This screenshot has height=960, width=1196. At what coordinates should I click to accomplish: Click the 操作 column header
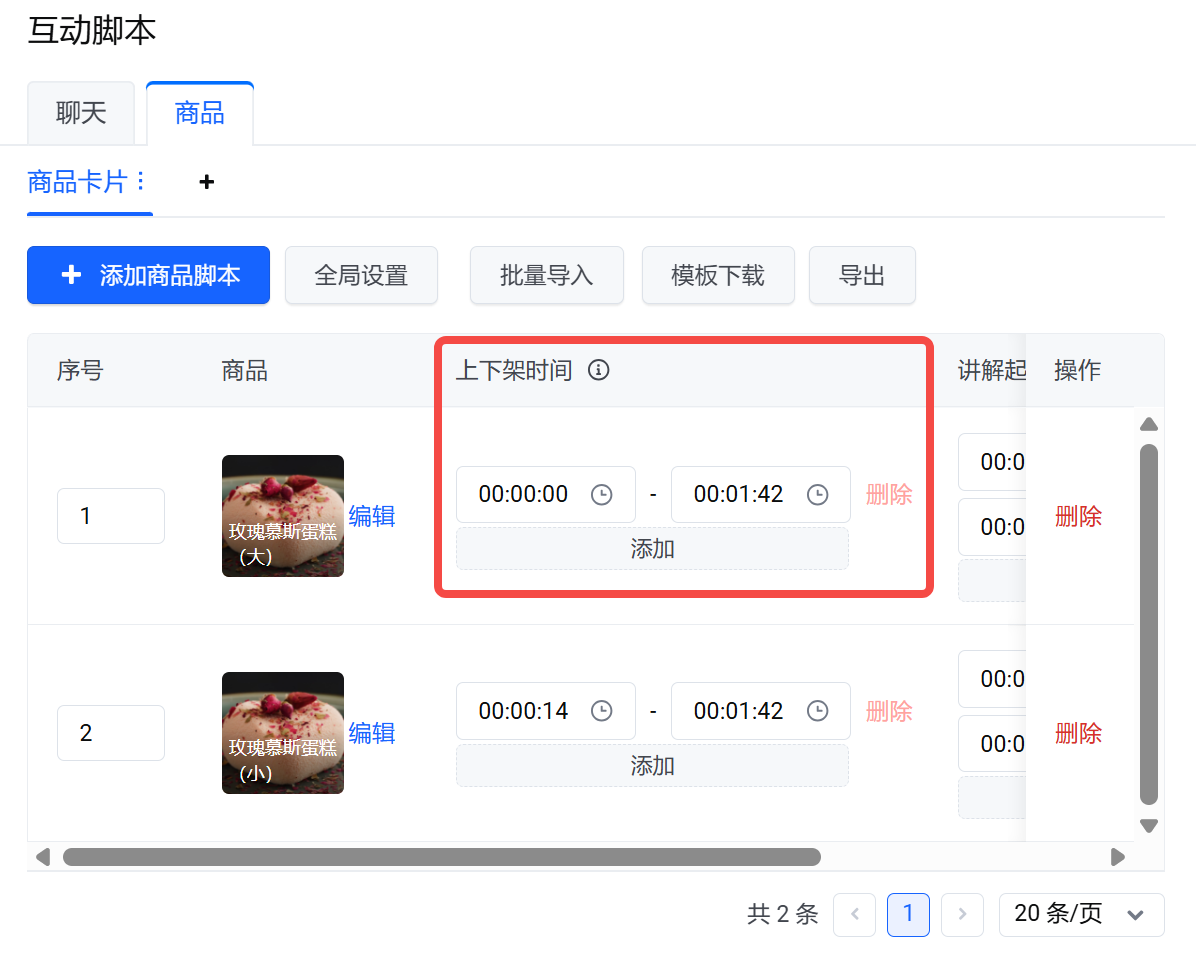click(x=1078, y=371)
